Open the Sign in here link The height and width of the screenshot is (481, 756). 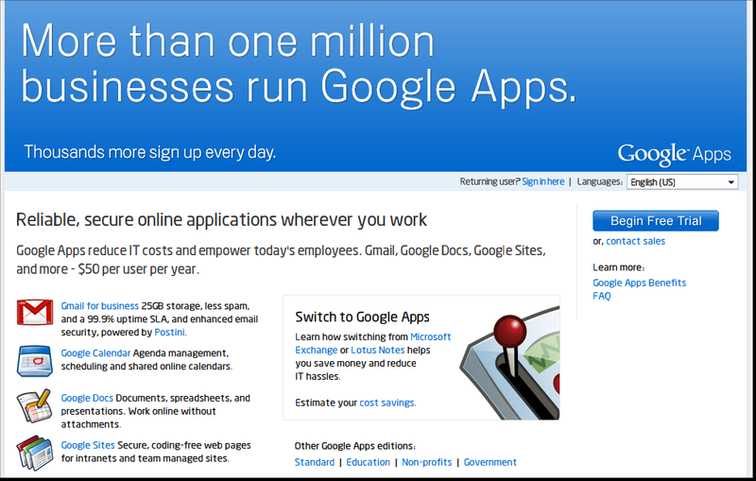pyautogui.click(x=543, y=182)
